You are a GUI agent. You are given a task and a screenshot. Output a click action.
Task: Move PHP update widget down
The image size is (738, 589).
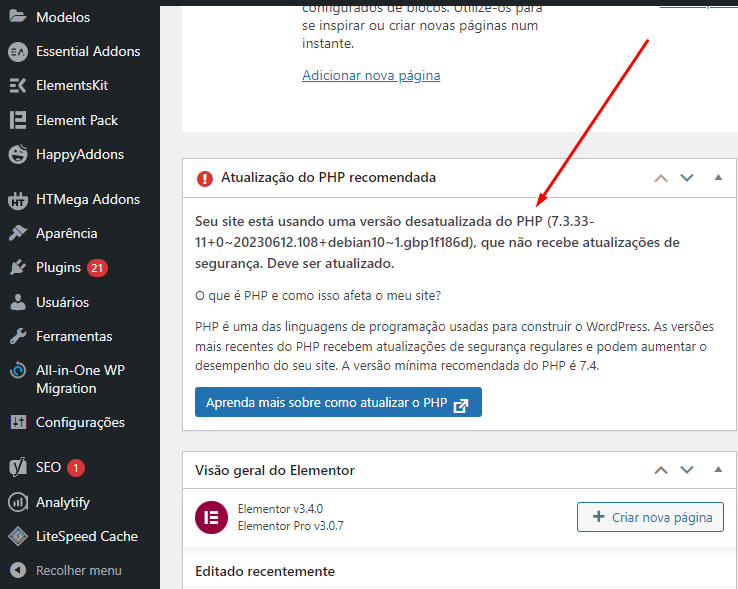coord(687,178)
